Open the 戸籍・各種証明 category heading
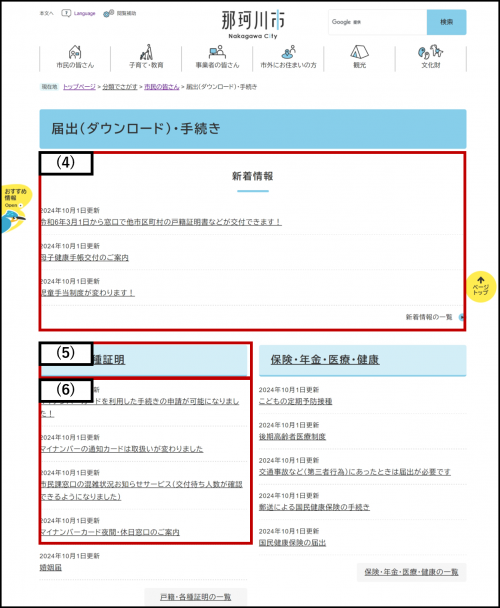Screen dimensions: 500x608 tap(144, 360)
